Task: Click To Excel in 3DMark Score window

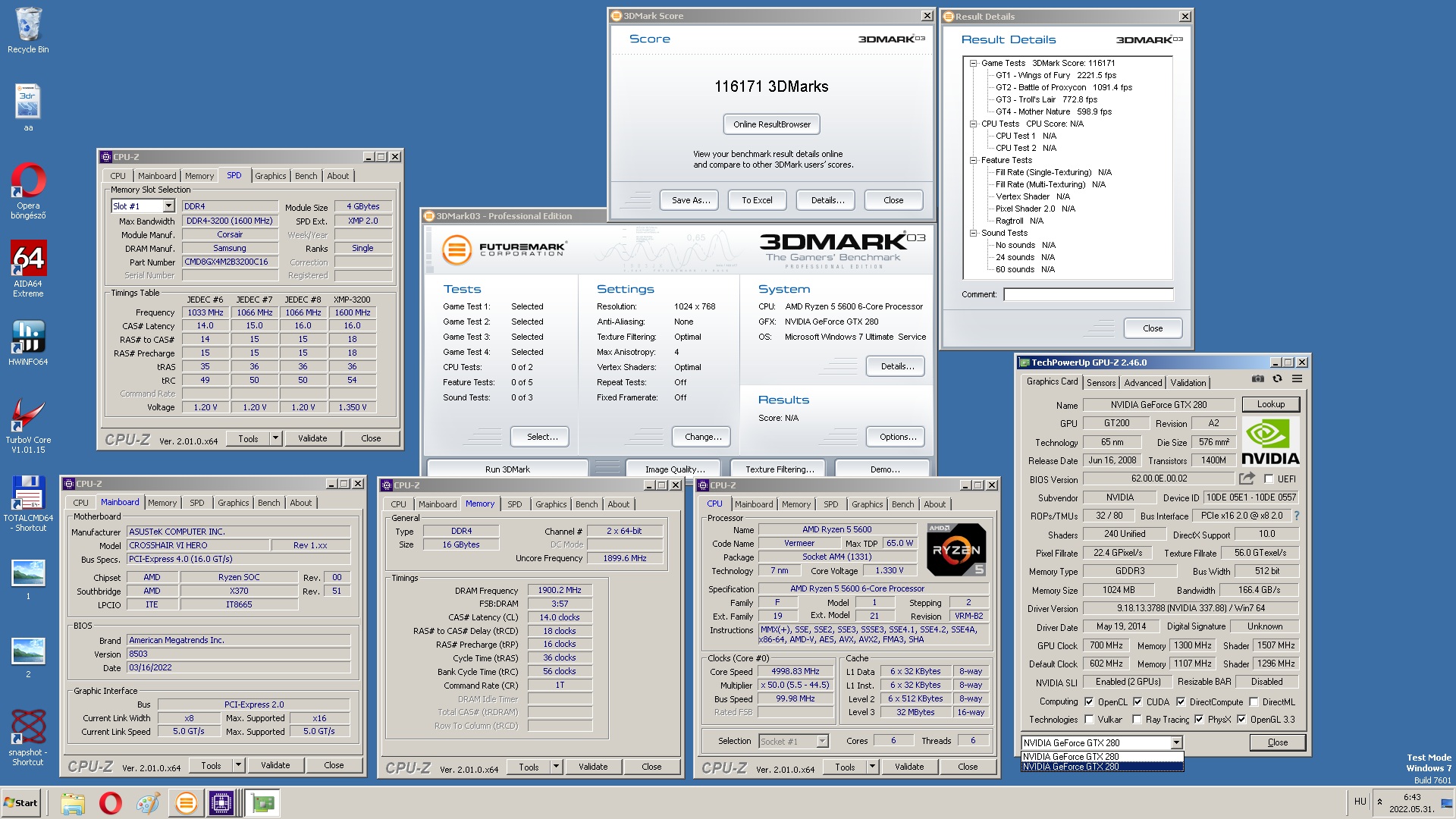Action: point(757,200)
